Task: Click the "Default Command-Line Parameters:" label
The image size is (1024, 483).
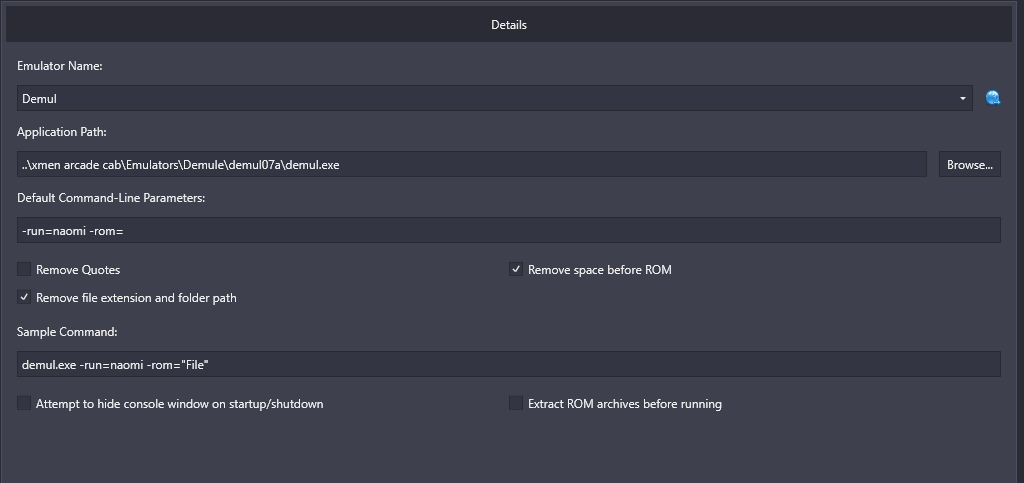Action: (111, 198)
